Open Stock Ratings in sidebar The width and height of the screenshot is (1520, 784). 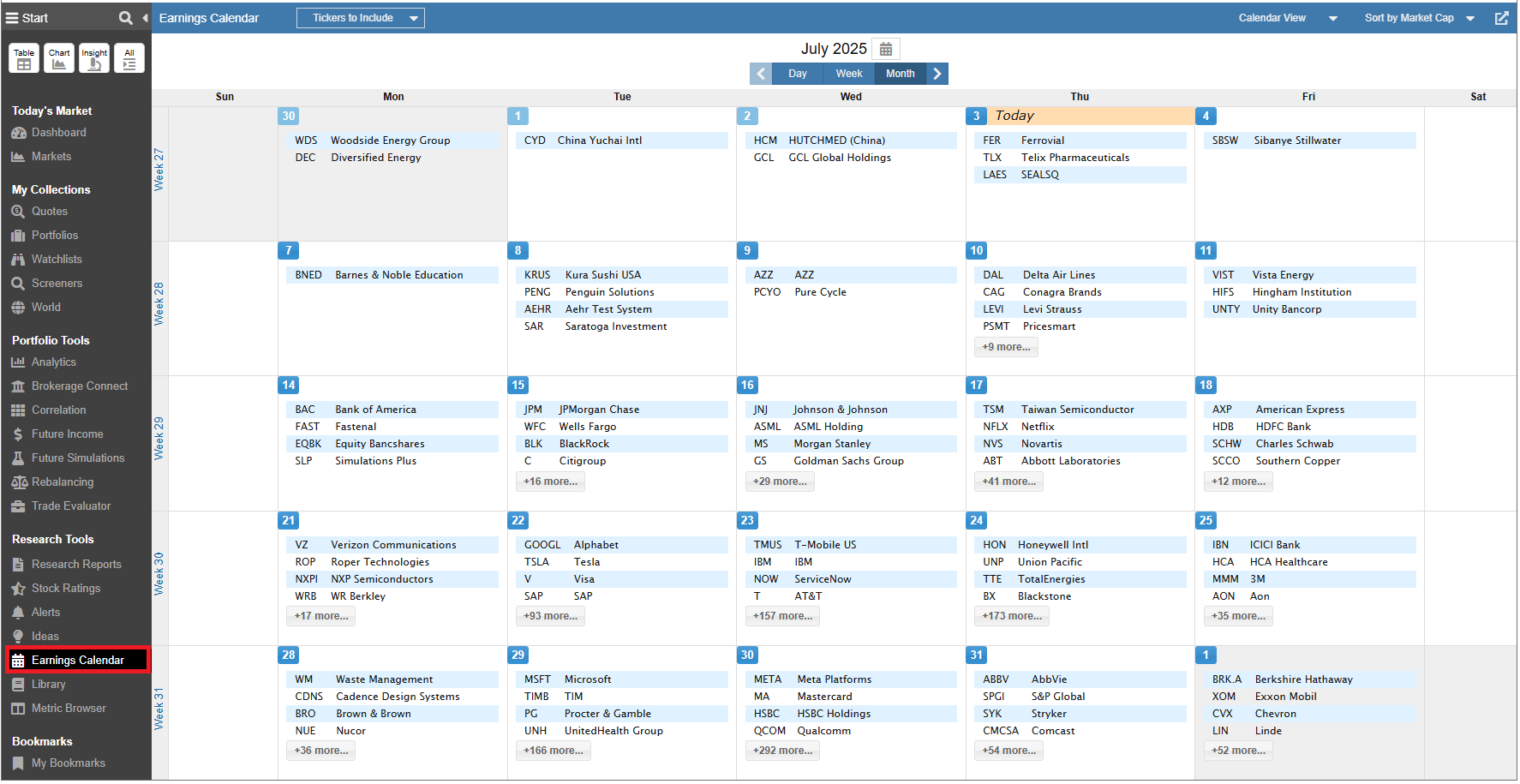tap(66, 589)
